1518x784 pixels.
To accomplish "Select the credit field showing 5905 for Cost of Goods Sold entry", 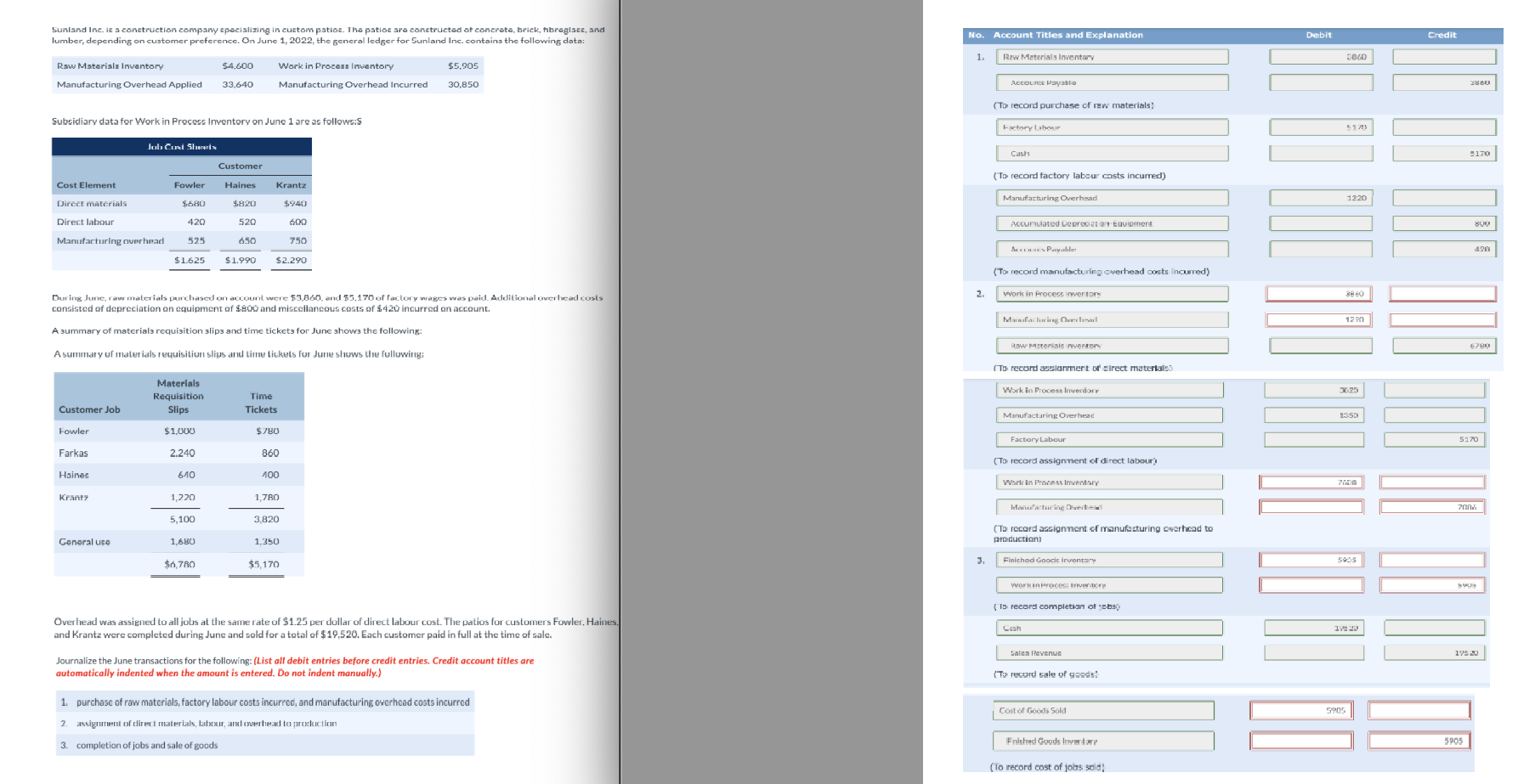I will [1419, 740].
